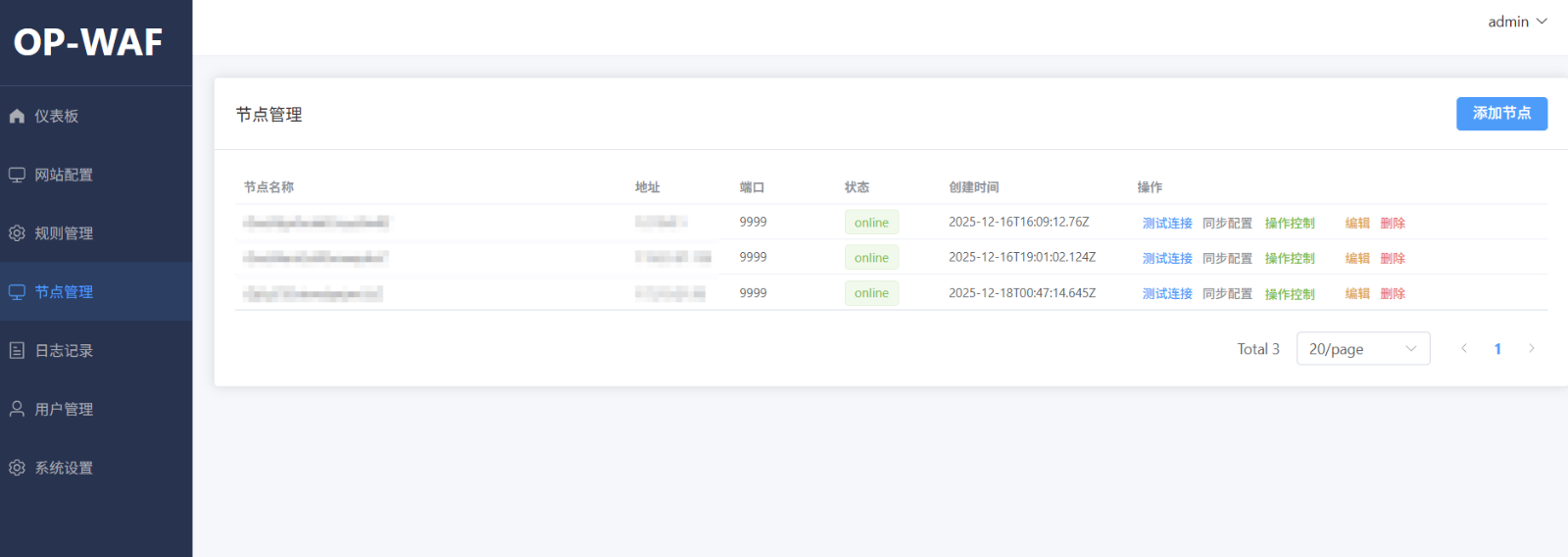This screenshot has width=1568, height=557.
Task: Open the admin user dropdown
Action: [x=1516, y=22]
